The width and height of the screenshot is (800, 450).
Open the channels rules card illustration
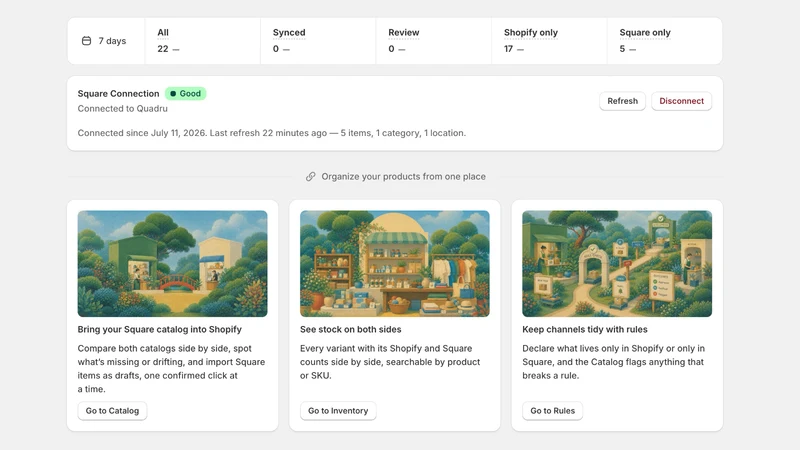[x=617, y=264]
